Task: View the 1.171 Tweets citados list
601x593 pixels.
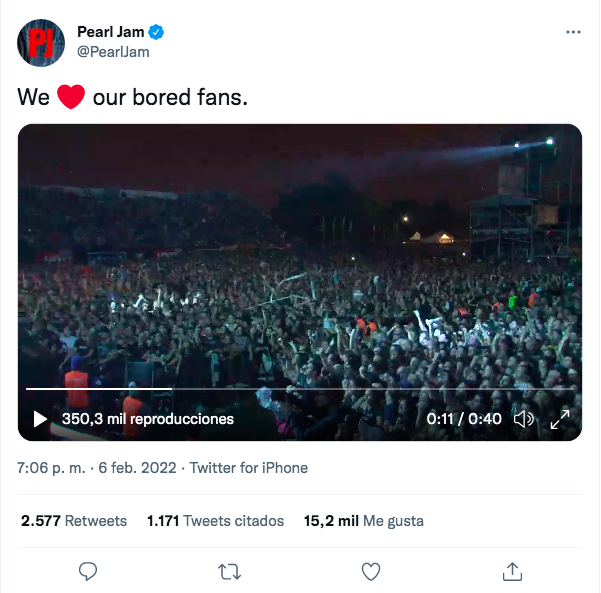Action: tap(215, 521)
